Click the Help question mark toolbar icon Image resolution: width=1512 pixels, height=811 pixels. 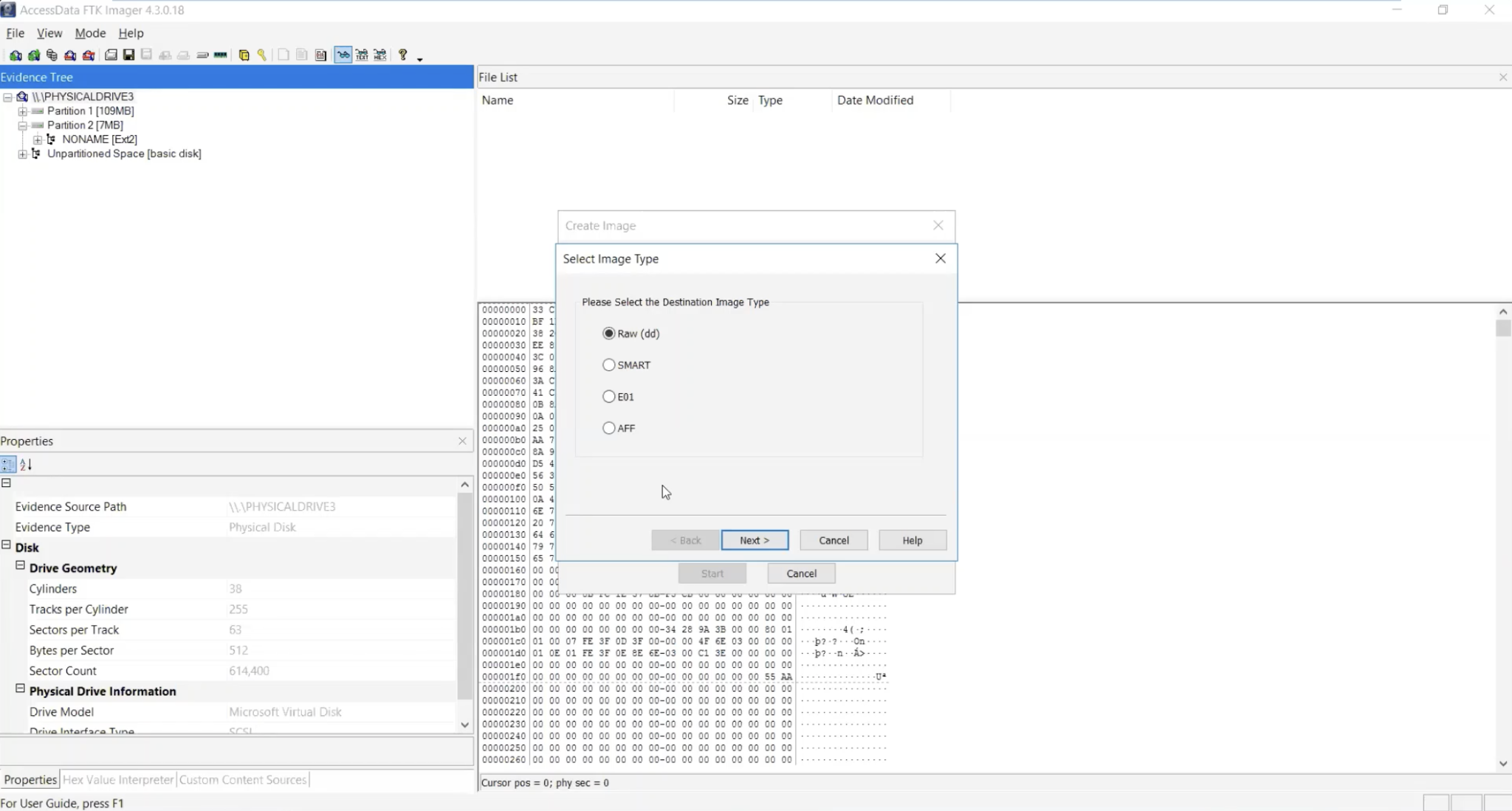coord(403,55)
